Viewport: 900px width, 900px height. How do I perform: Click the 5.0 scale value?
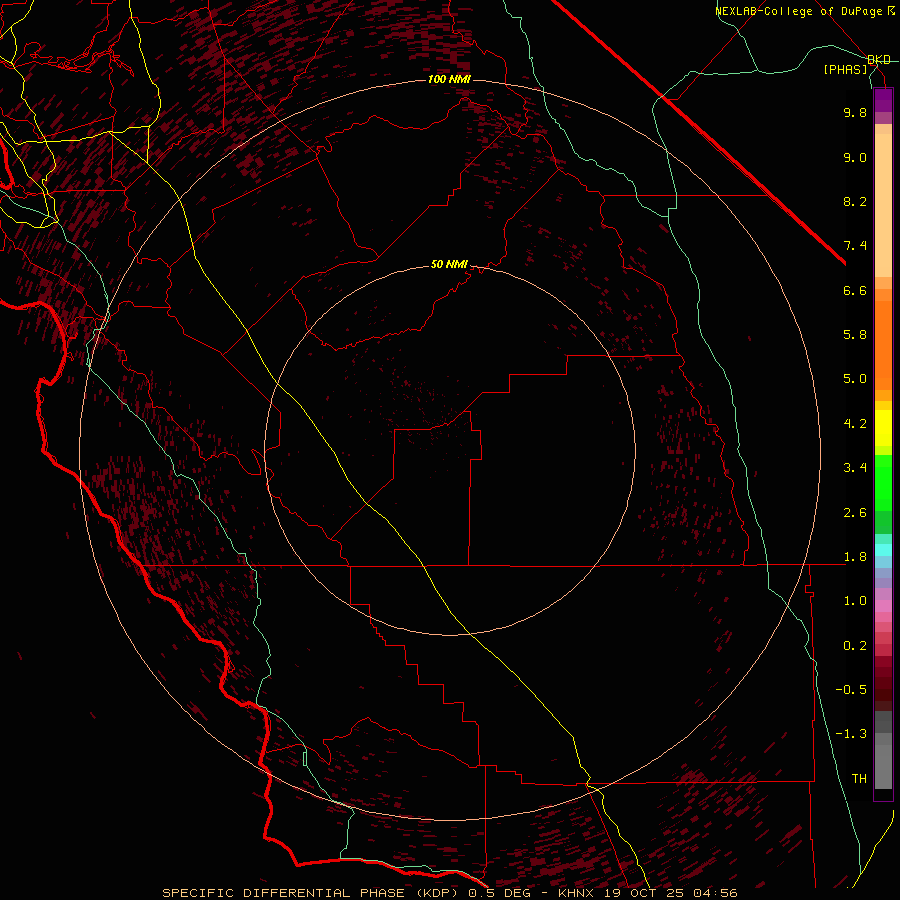click(x=855, y=379)
